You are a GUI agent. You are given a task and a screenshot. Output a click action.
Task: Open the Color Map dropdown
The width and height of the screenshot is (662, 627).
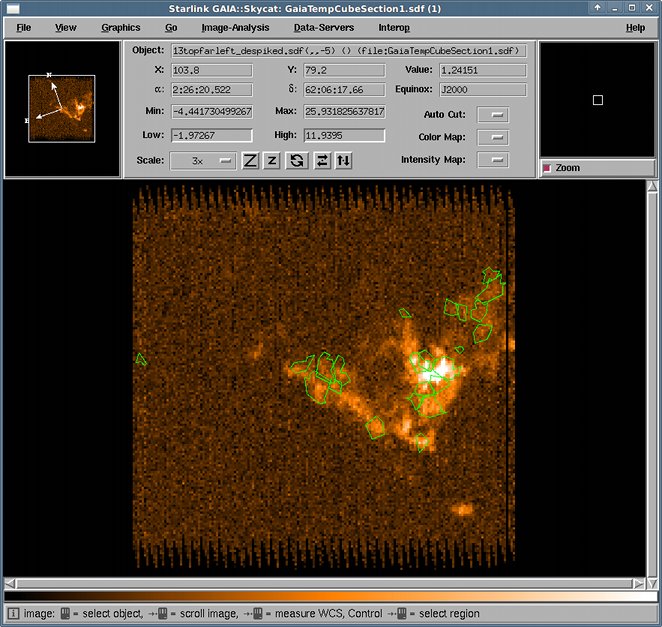click(493, 137)
